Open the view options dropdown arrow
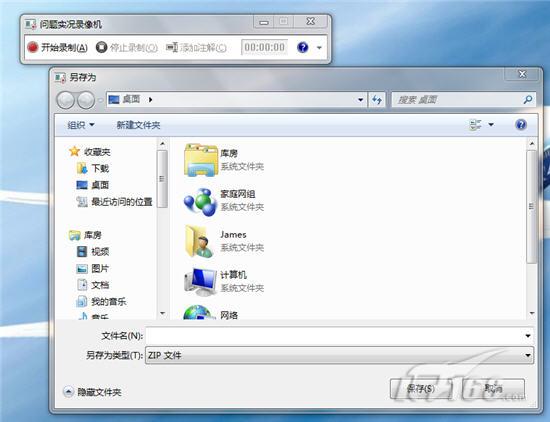Image resolution: width=550 pixels, height=422 pixels. (491, 125)
